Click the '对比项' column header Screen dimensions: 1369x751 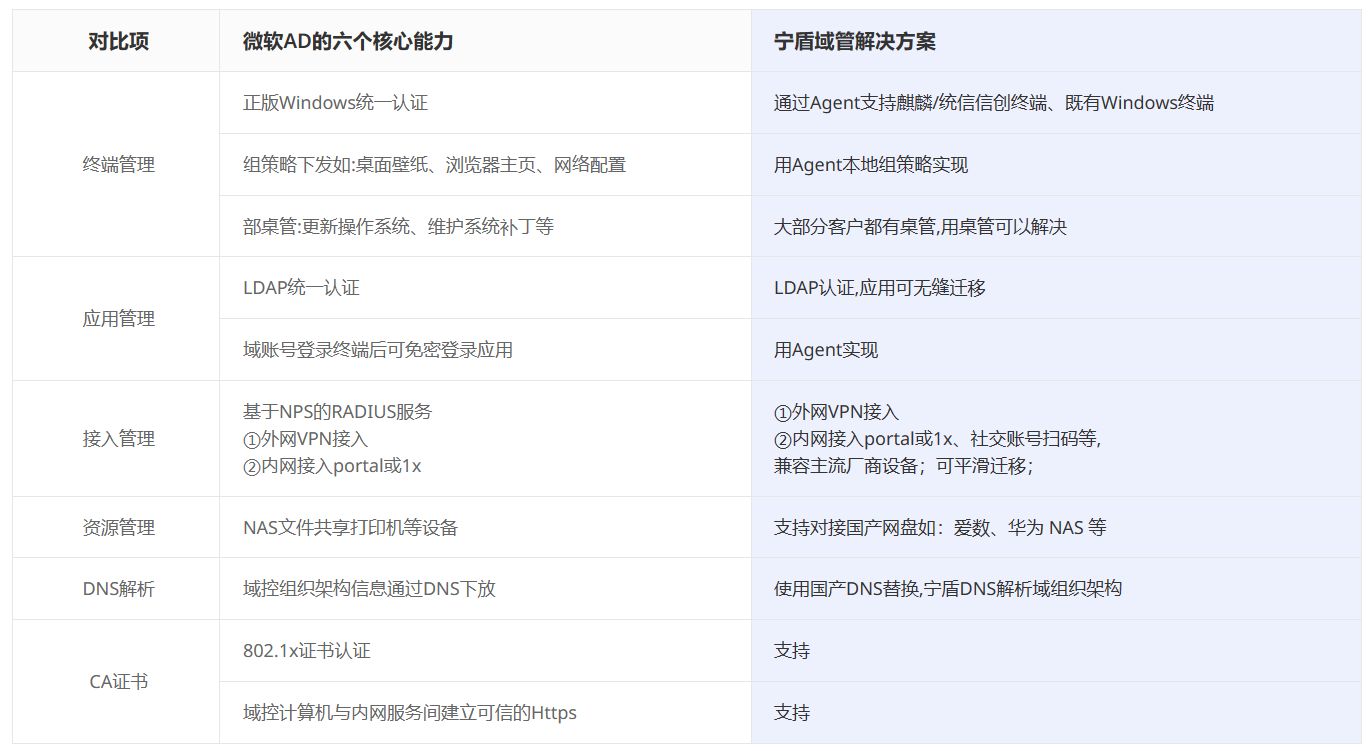point(118,41)
